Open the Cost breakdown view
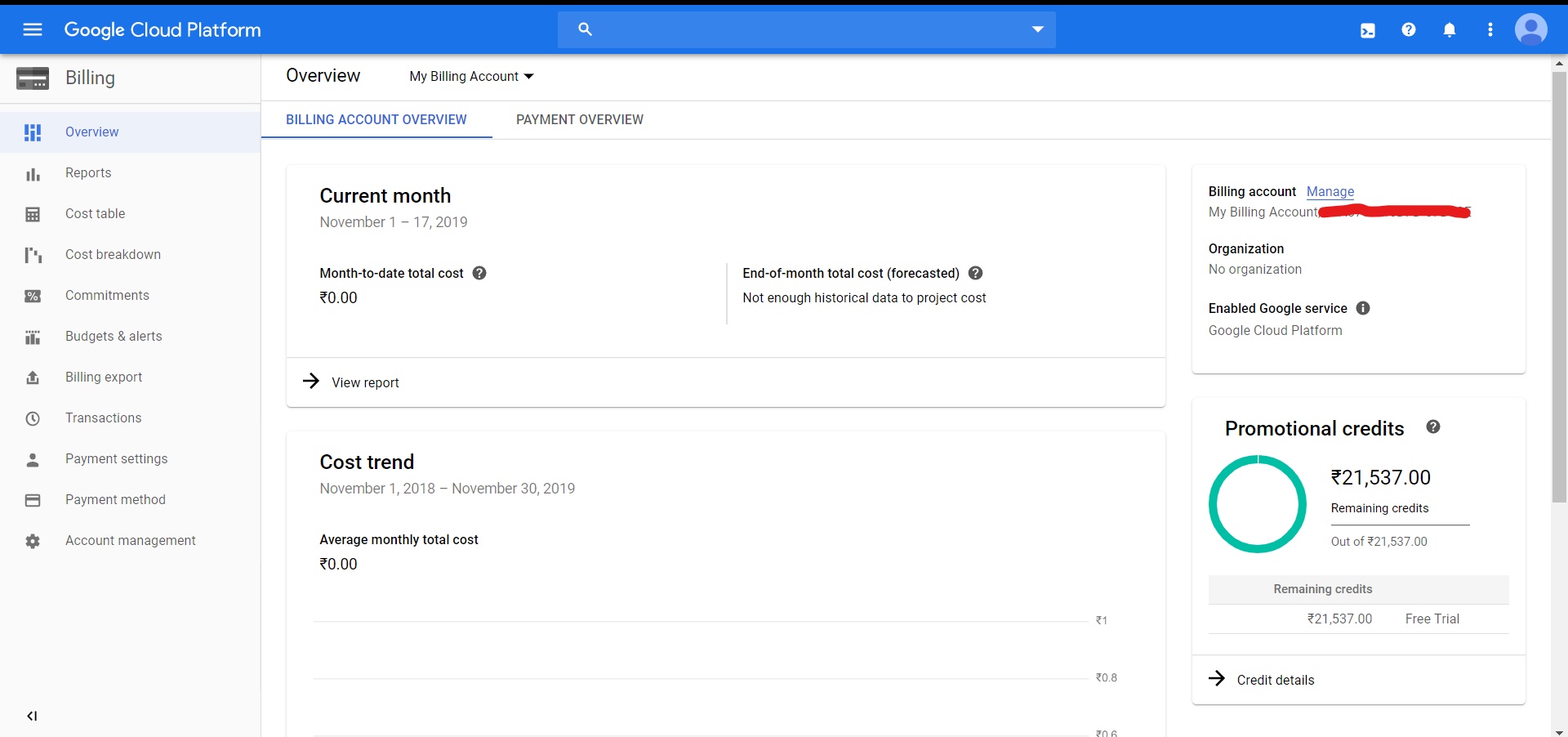The image size is (1568, 737). click(x=114, y=254)
